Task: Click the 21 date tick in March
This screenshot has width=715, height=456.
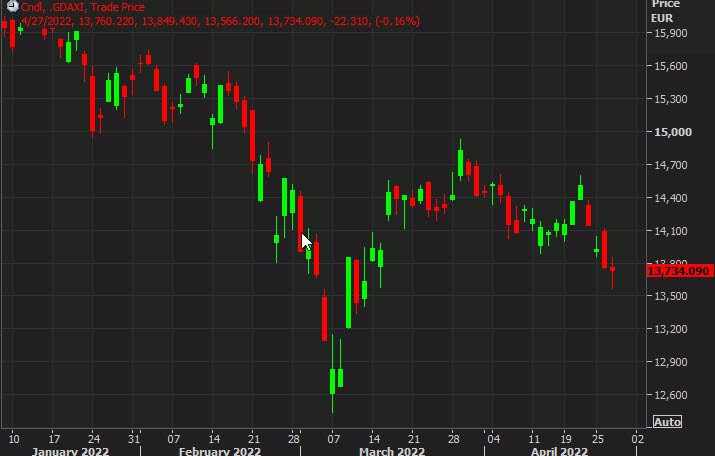Action: tap(413, 439)
